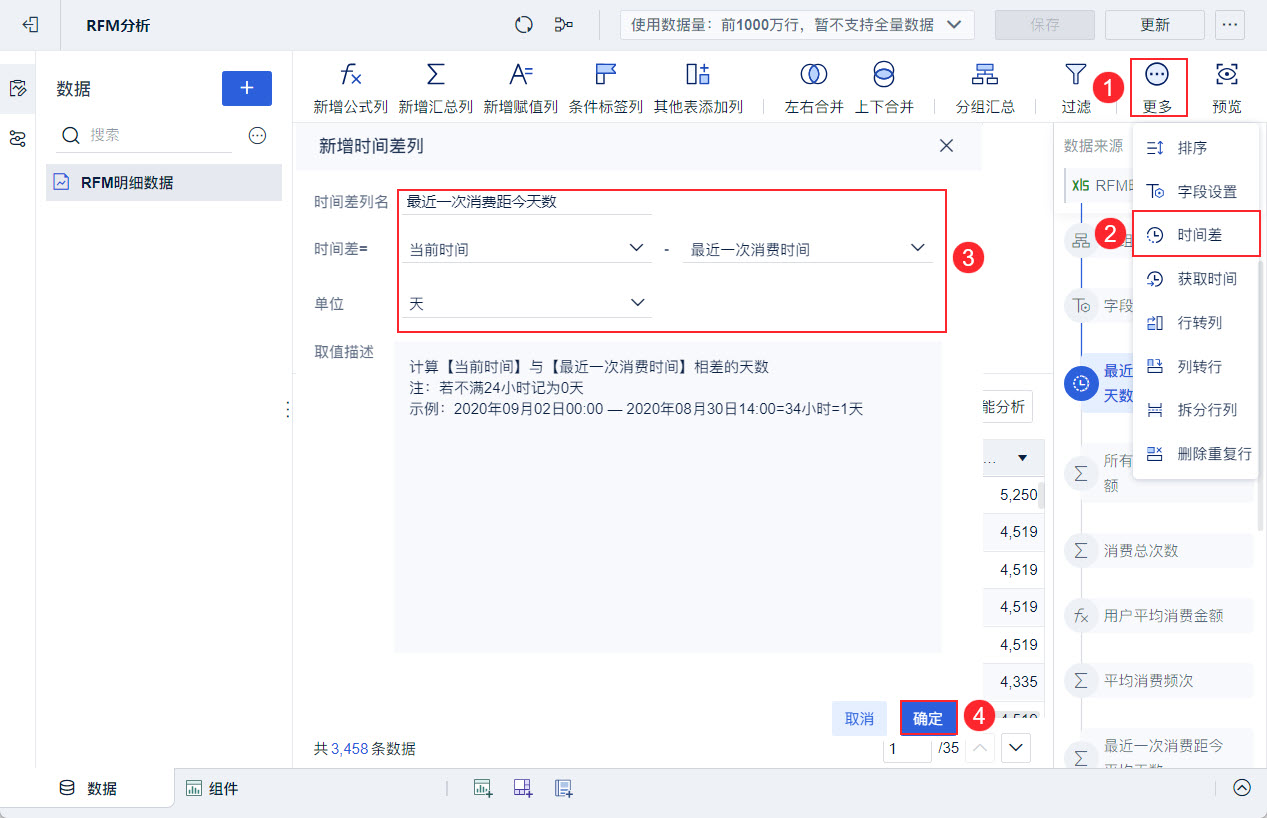Open the data usage amount dropdown
Image resolution: width=1267 pixels, height=818 pixels.
tap(797, 25)
